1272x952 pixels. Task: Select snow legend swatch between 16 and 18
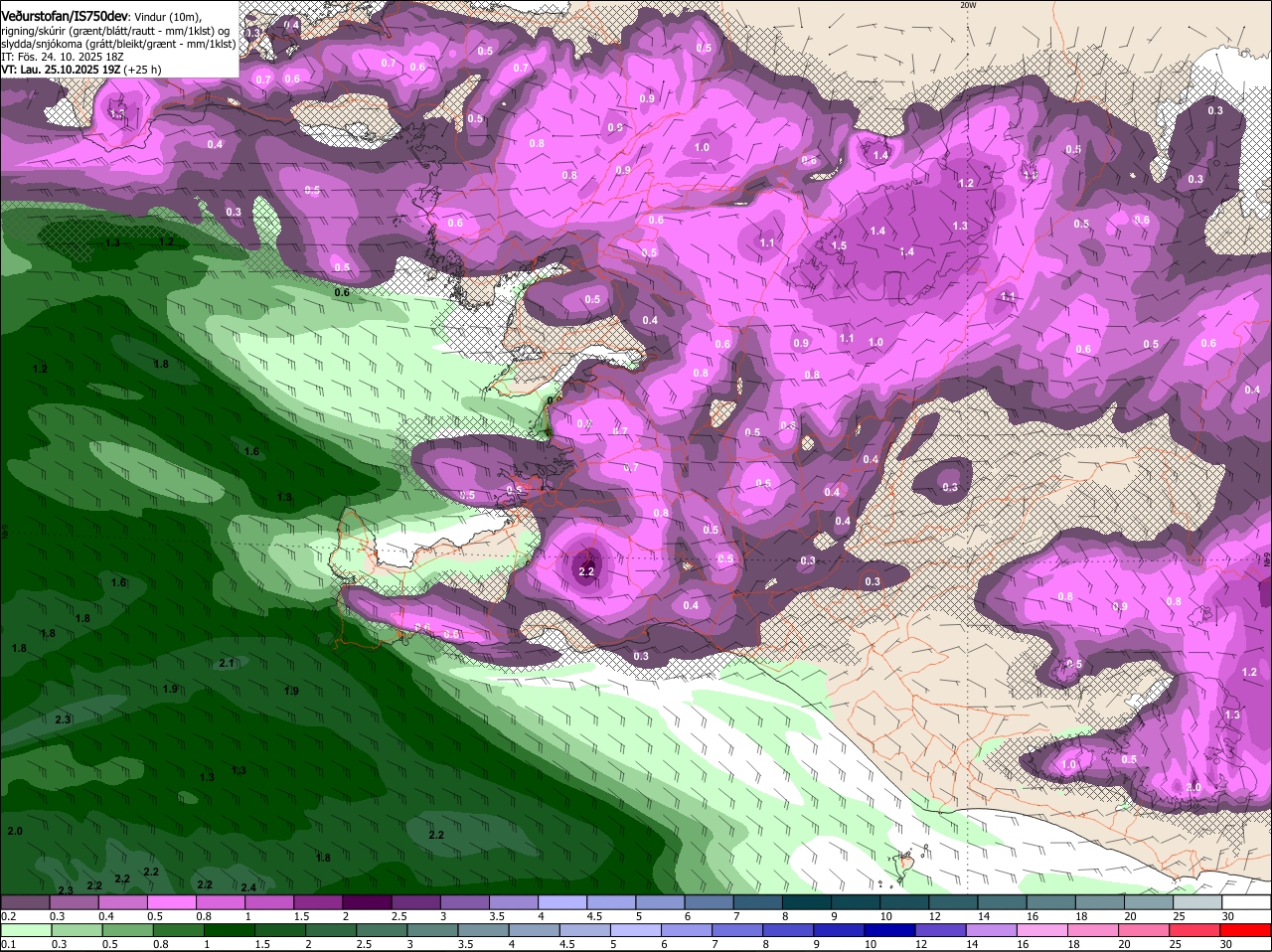pos(1052,902)
